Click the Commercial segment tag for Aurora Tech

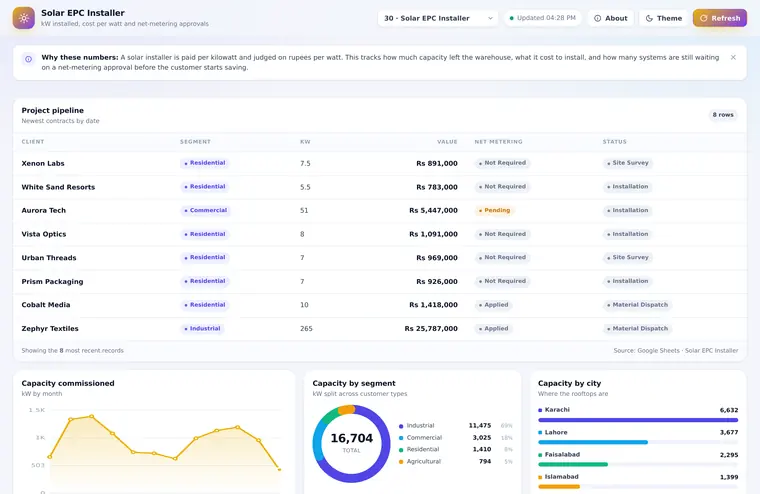(x=205, y=210)
